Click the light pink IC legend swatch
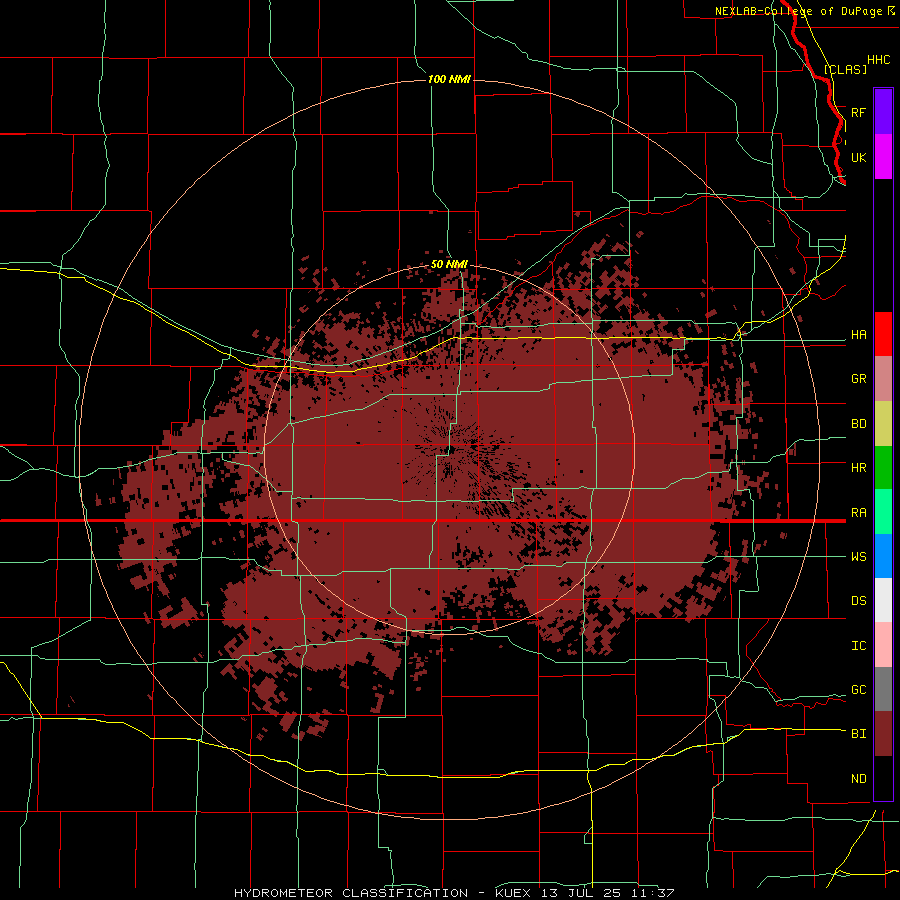Screen dimensions: 900x900 [x=883, y=645]
